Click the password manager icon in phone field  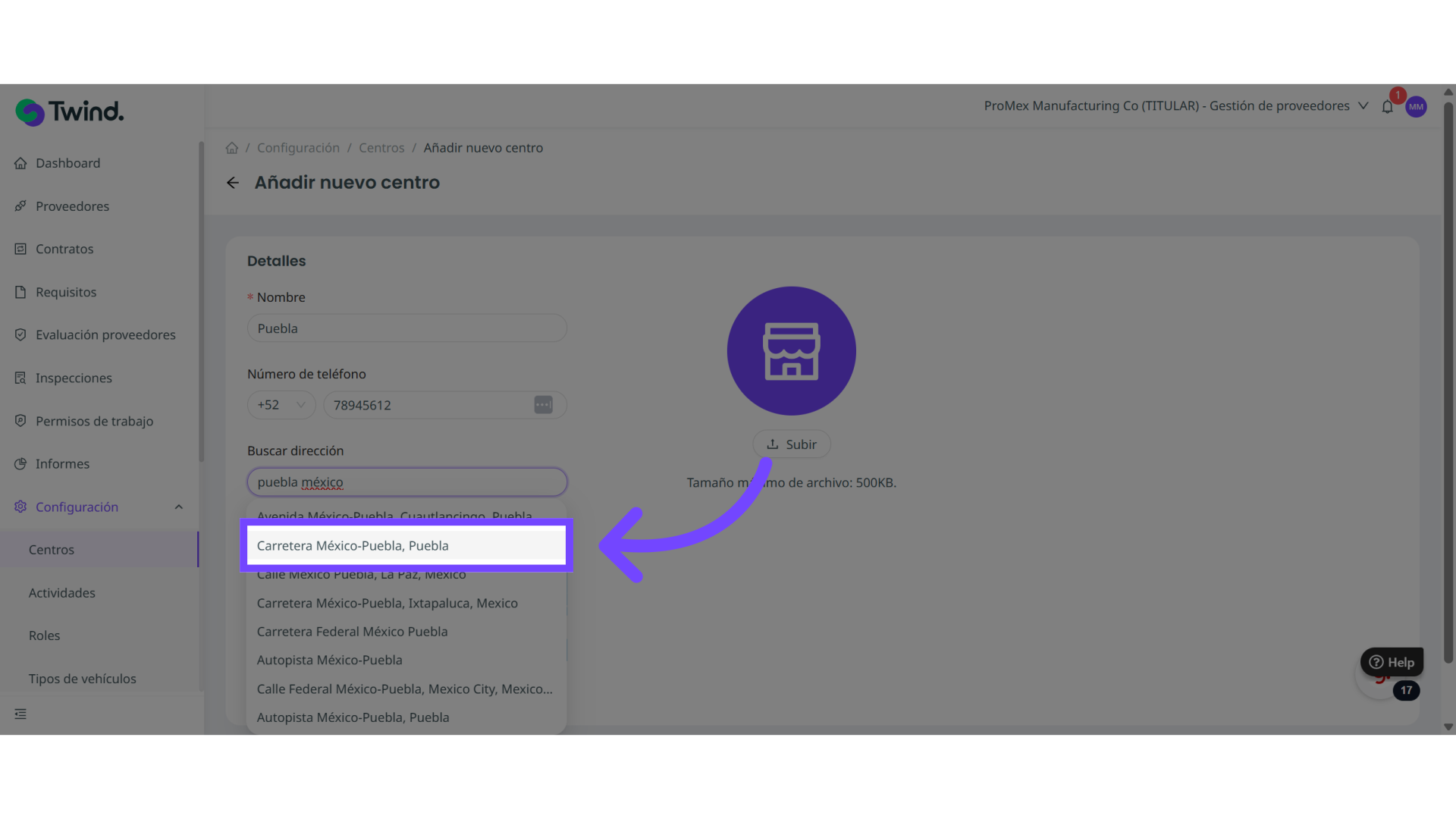pyautogui.click(x=543, y=405)
